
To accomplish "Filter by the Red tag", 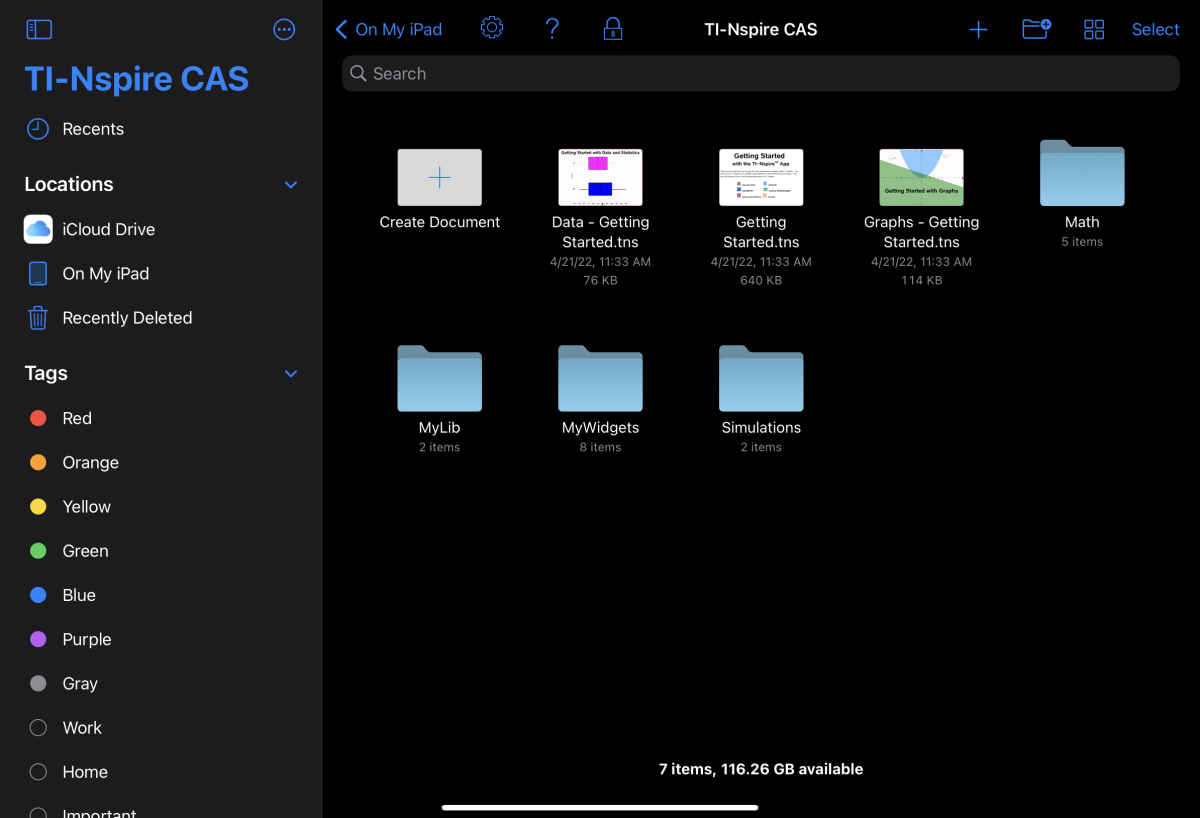I will (76, 418).
